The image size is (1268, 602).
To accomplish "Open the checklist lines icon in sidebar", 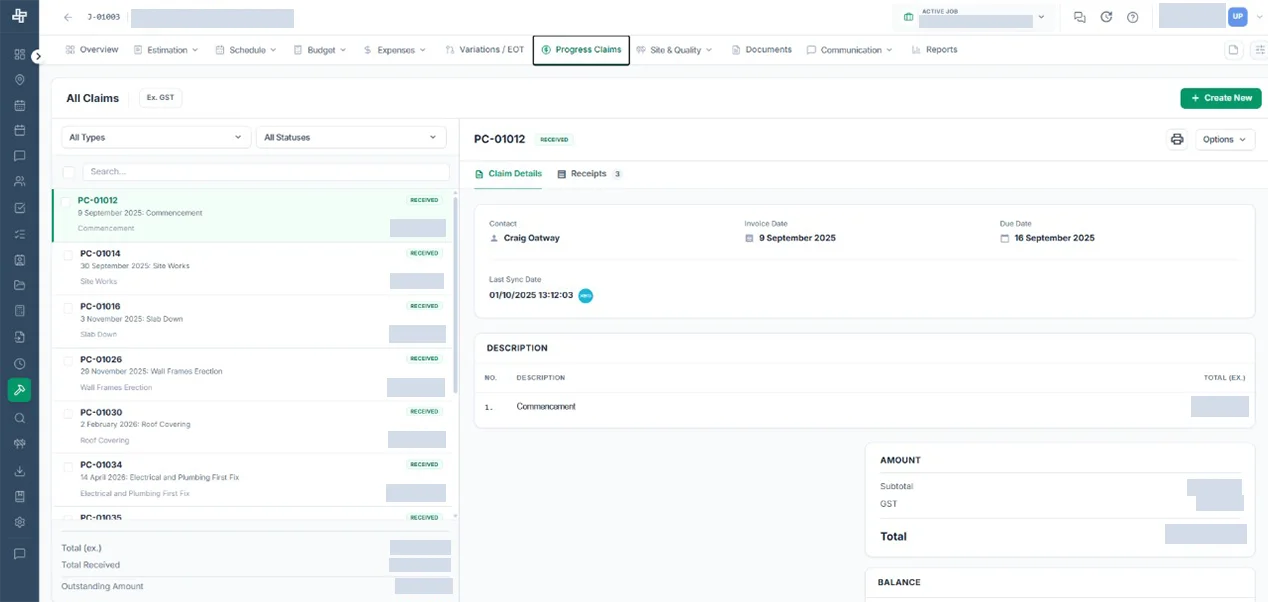I will coord(19,234).
